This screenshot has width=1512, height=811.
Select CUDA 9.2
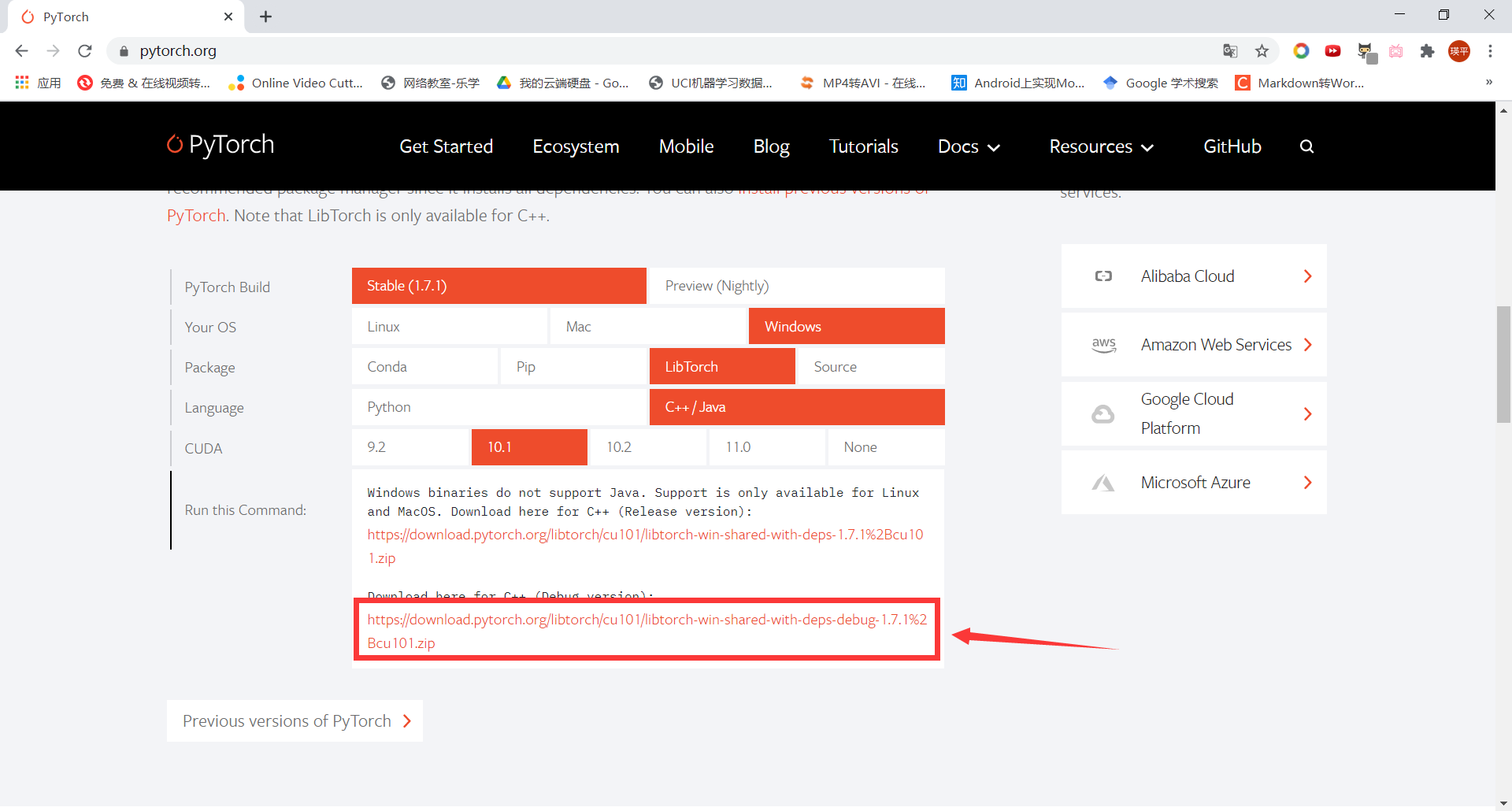click(x=410, y=447)
